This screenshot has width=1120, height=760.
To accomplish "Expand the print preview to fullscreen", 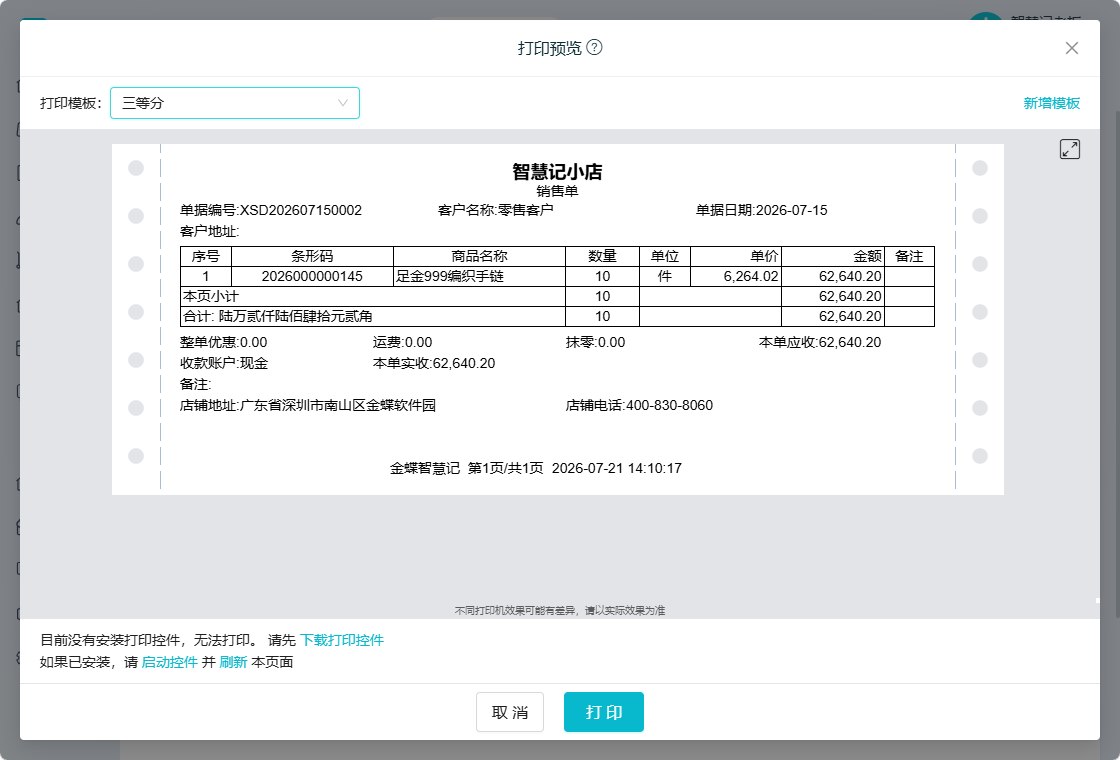I will pyautogui.click(x=1069, y=149).
